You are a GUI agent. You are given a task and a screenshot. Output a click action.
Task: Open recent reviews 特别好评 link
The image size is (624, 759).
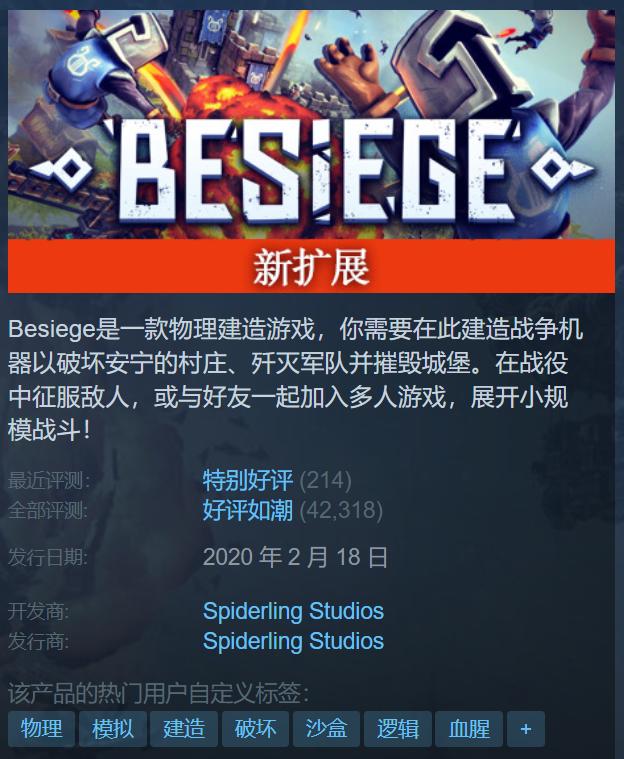[x=247, y=480]
